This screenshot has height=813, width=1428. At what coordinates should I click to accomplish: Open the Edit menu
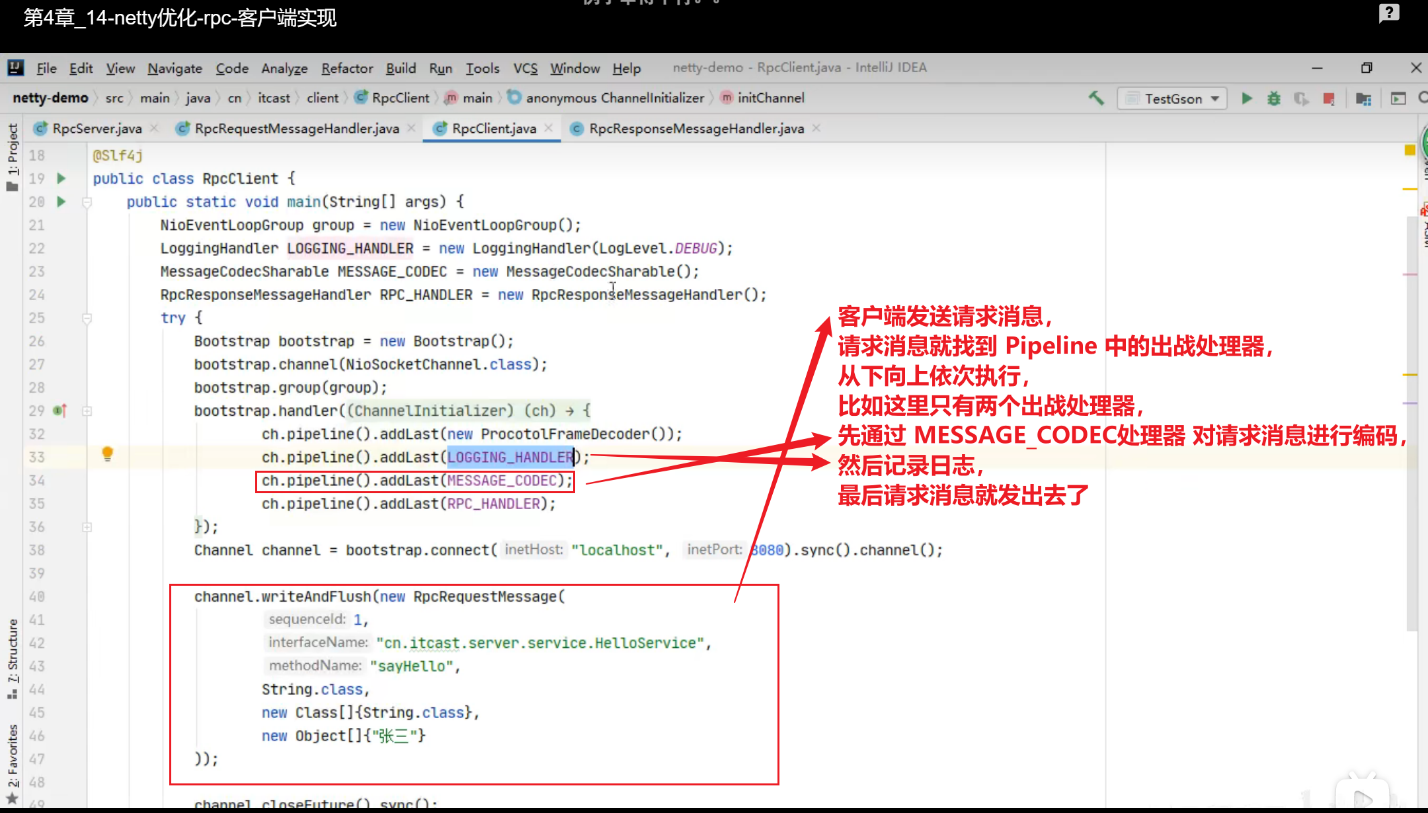tap(81, 68)
